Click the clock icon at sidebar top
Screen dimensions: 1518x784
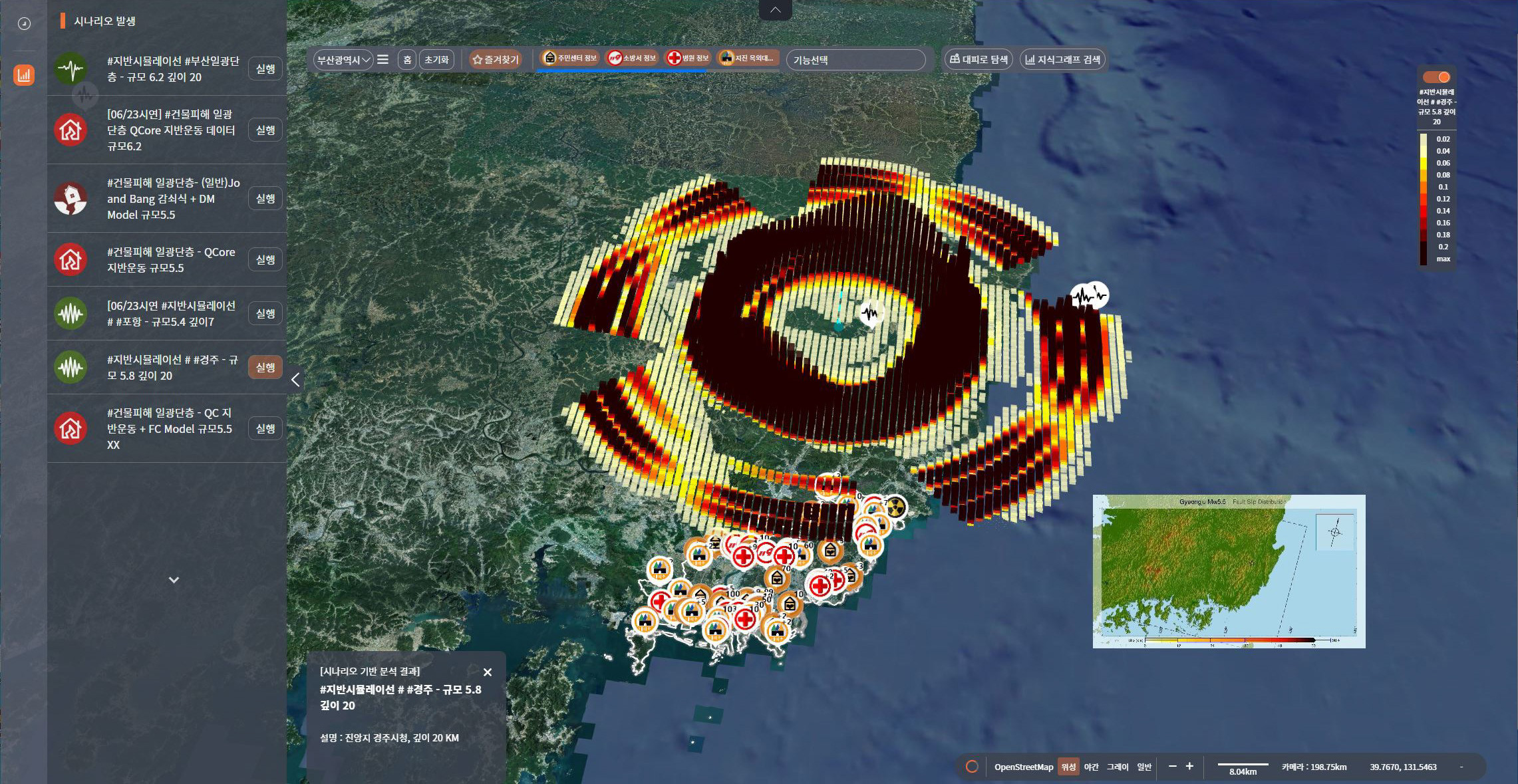point(24,24)
